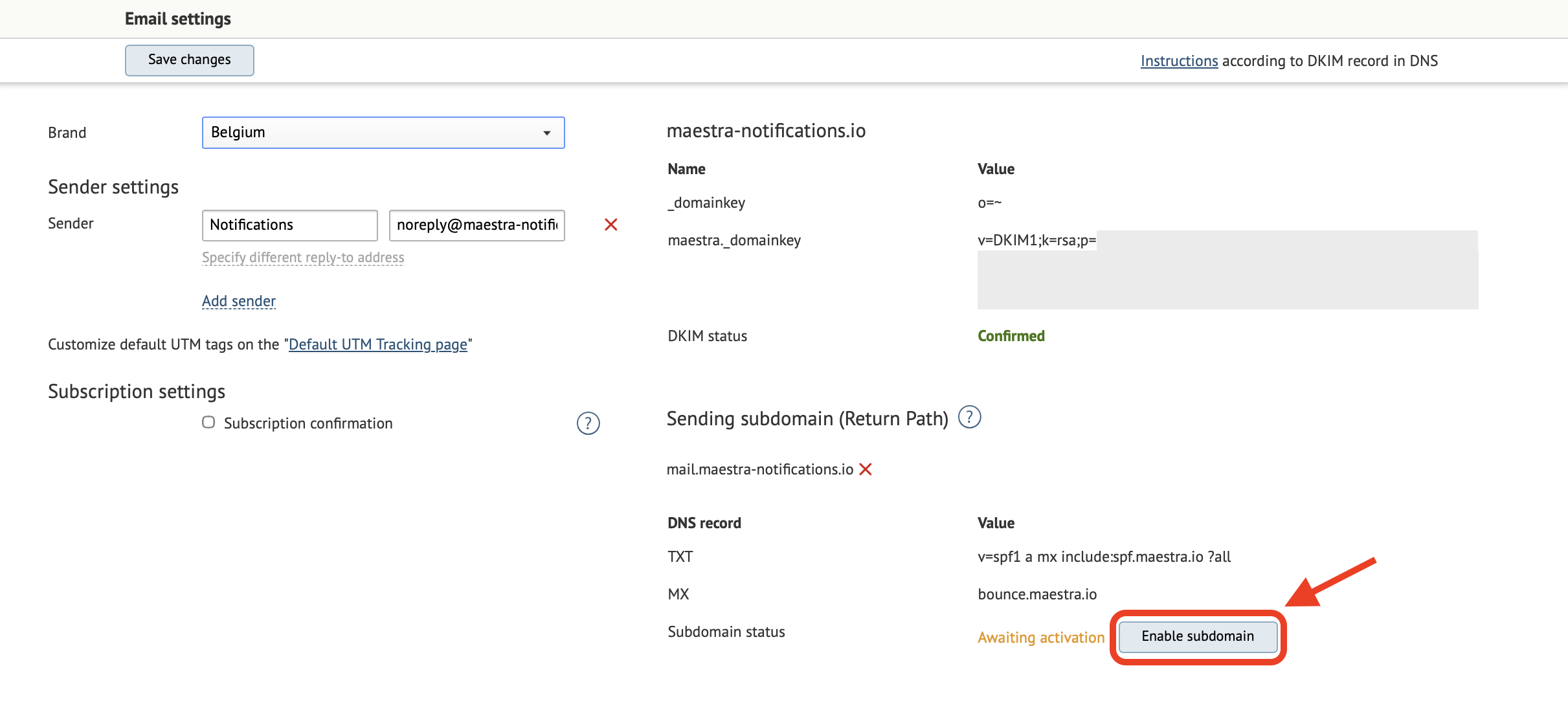Click 'Specify different reply-to address' link
The width and height of the screenshot is (1568, 712).
[303, 258]
